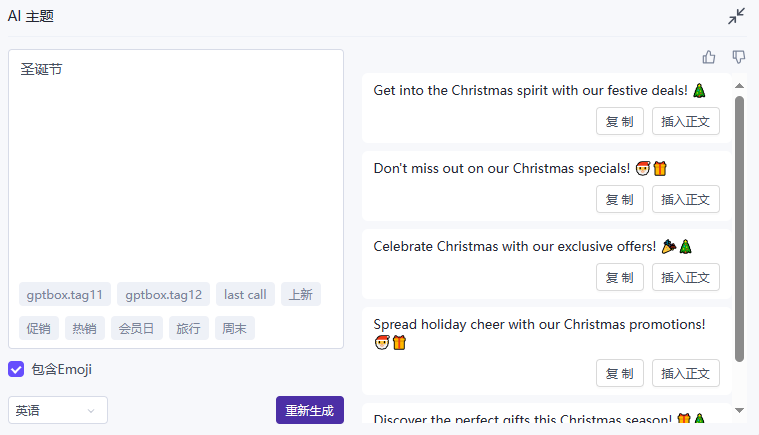Insert 'Don't miss out' subject into body
The height and width of the screenshot is (435, 759).
coord(686,199)
